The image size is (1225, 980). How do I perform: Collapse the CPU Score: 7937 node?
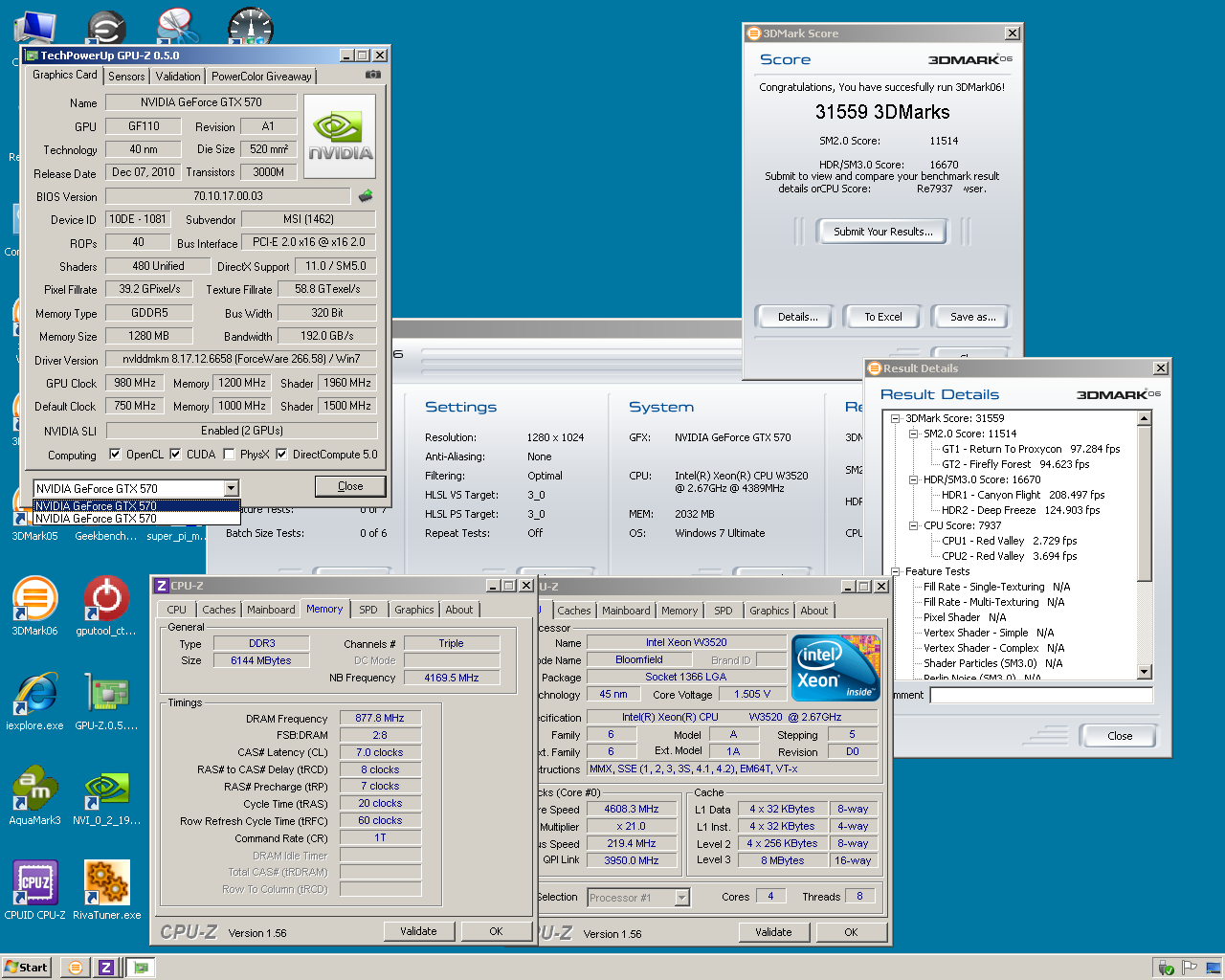[914, 525]
